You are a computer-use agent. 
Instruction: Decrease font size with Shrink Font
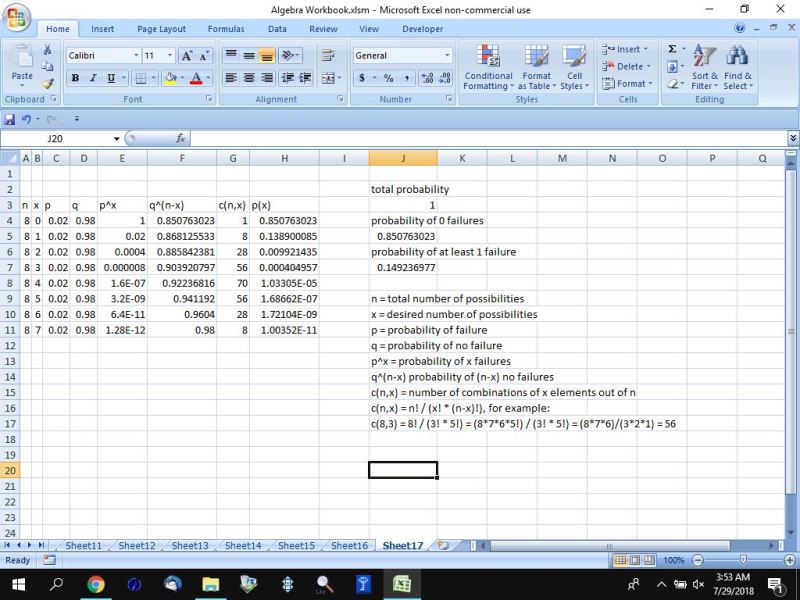pos(204,56)
